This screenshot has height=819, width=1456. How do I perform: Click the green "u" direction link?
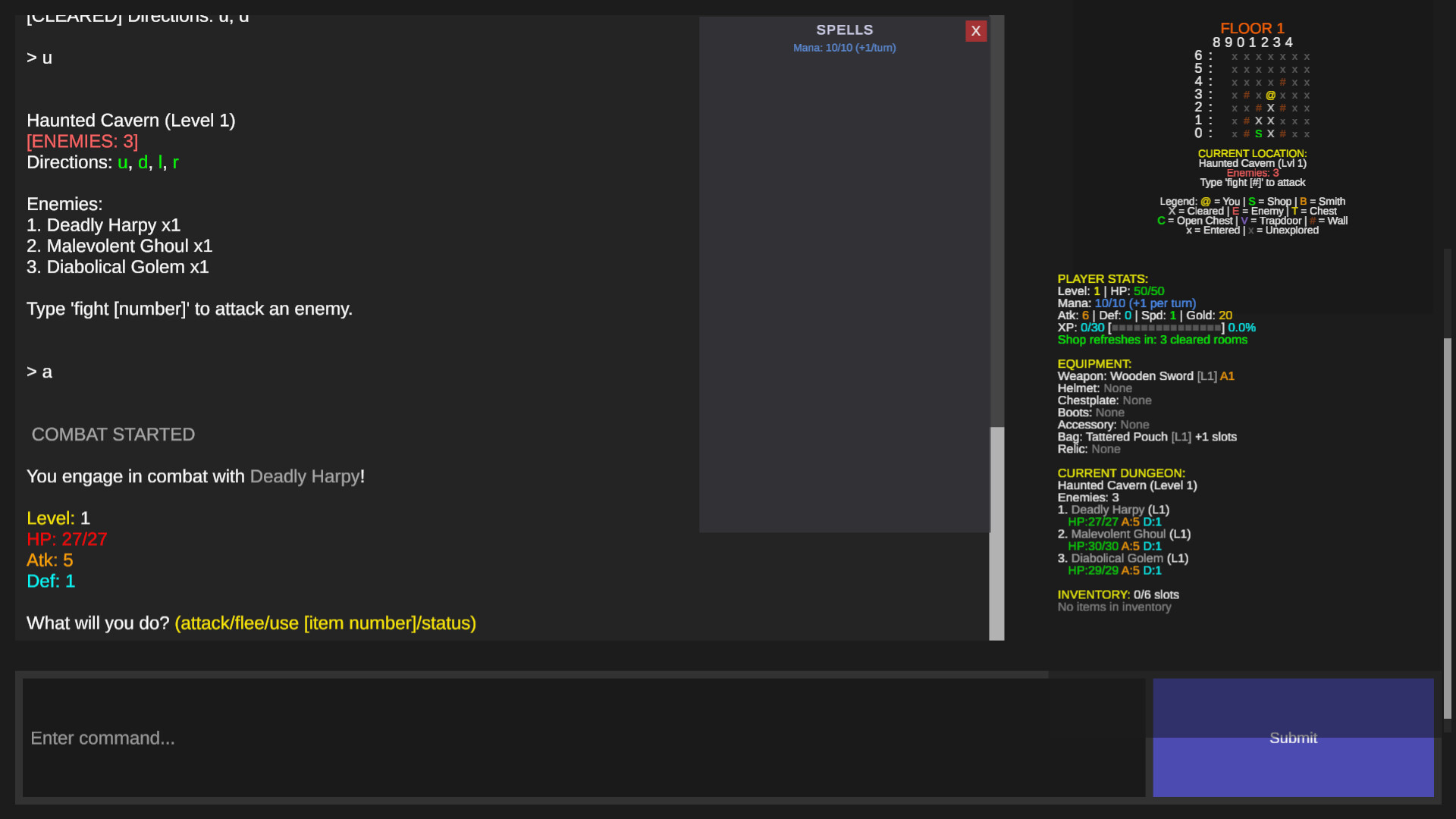click(122, 162)
